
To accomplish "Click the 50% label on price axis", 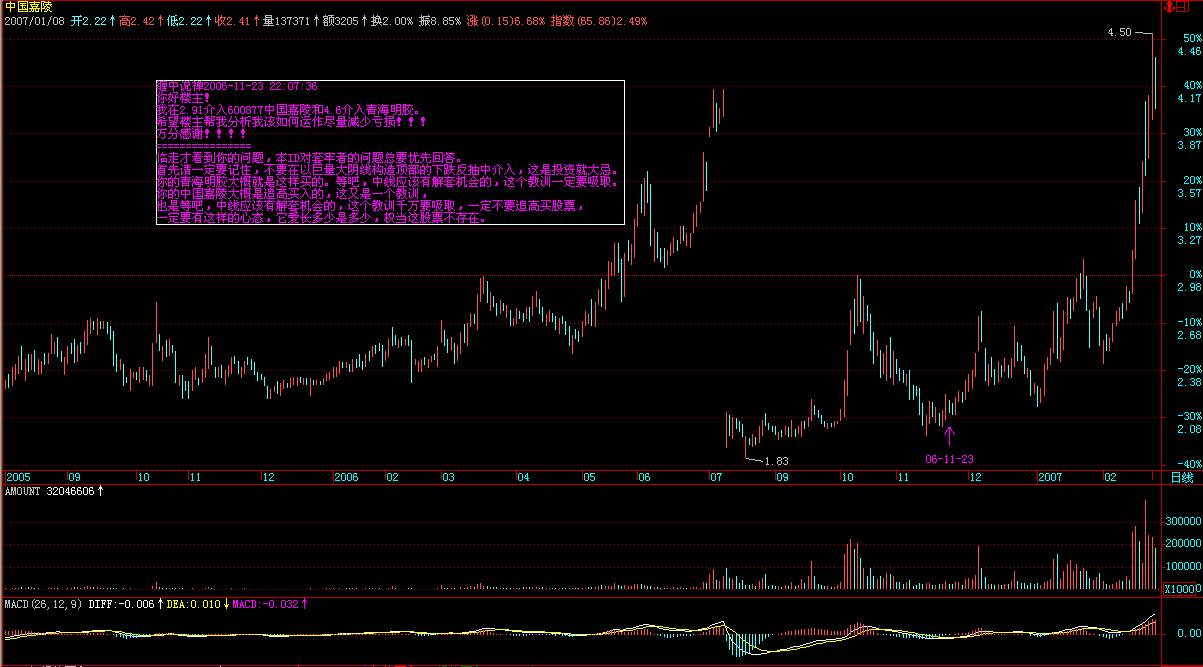I will point(1190,38).
